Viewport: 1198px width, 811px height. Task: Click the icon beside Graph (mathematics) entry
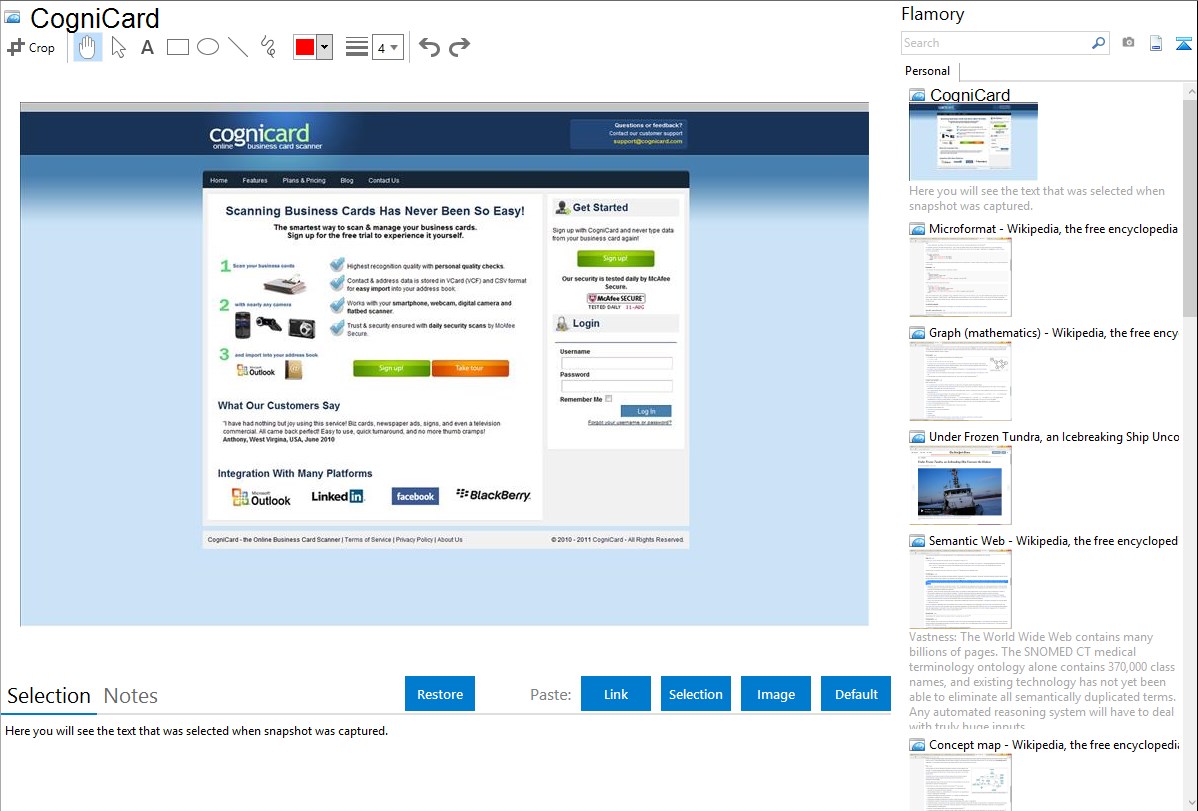tap(917, 333)
